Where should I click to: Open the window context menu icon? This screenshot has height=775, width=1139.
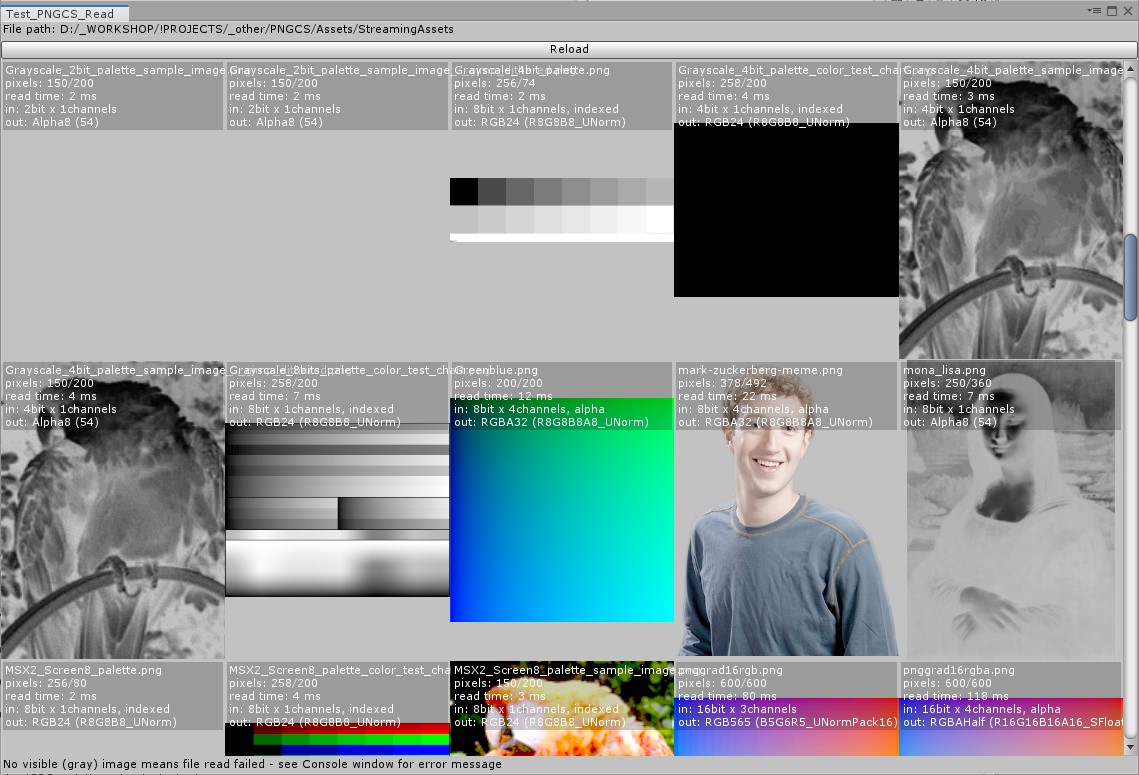[x=1094, y=11]
